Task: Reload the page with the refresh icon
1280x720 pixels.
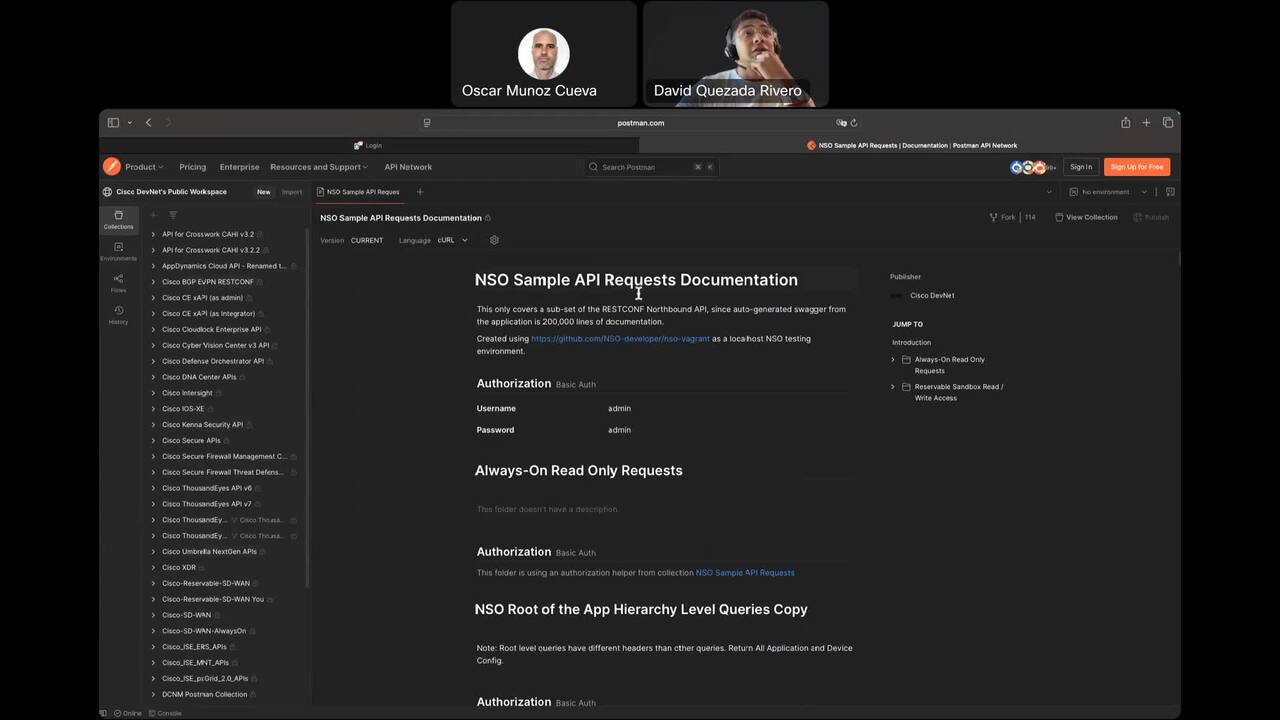Action: click(854, 123)
